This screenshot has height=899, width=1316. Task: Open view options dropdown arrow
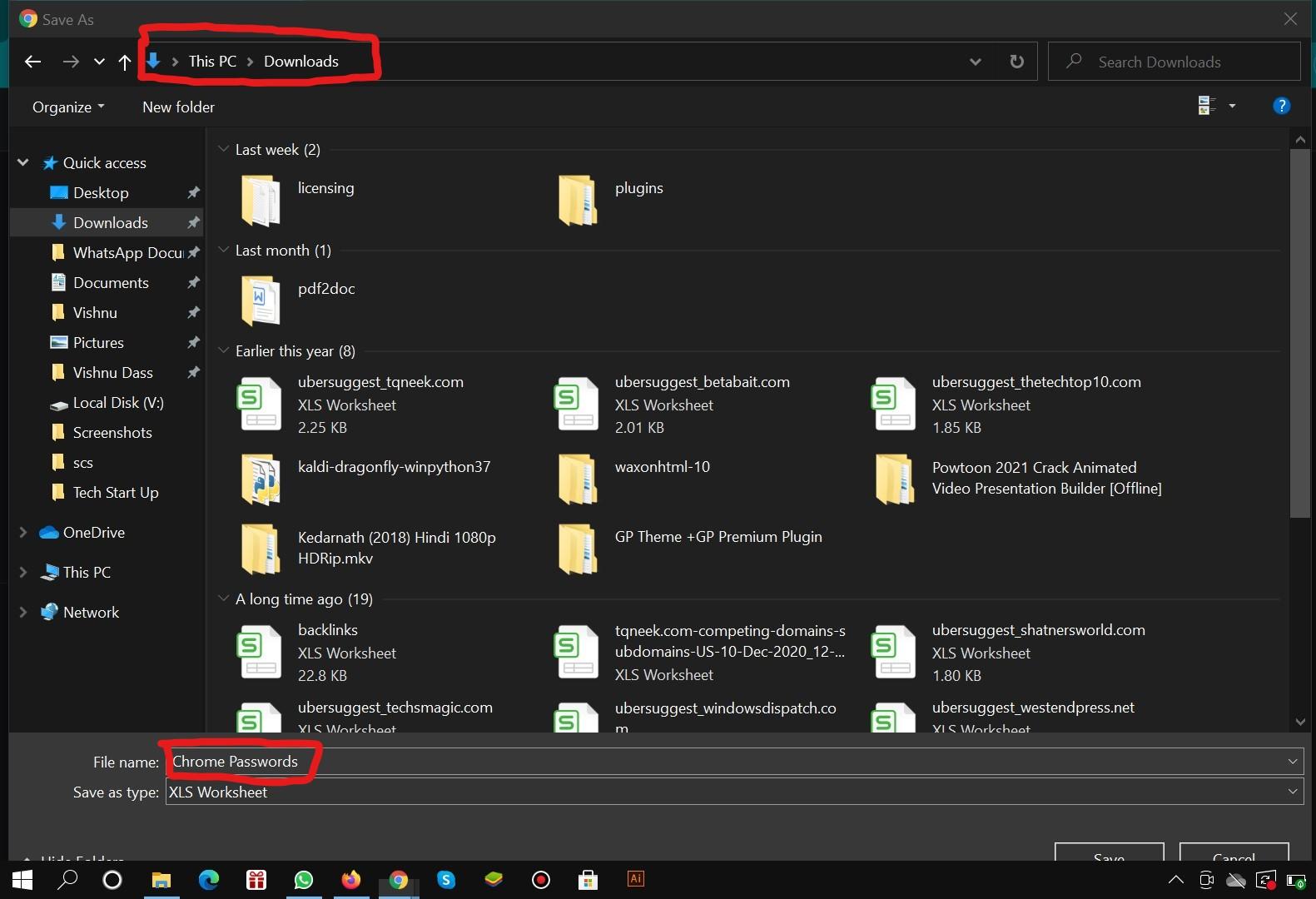coord(1232,106)
